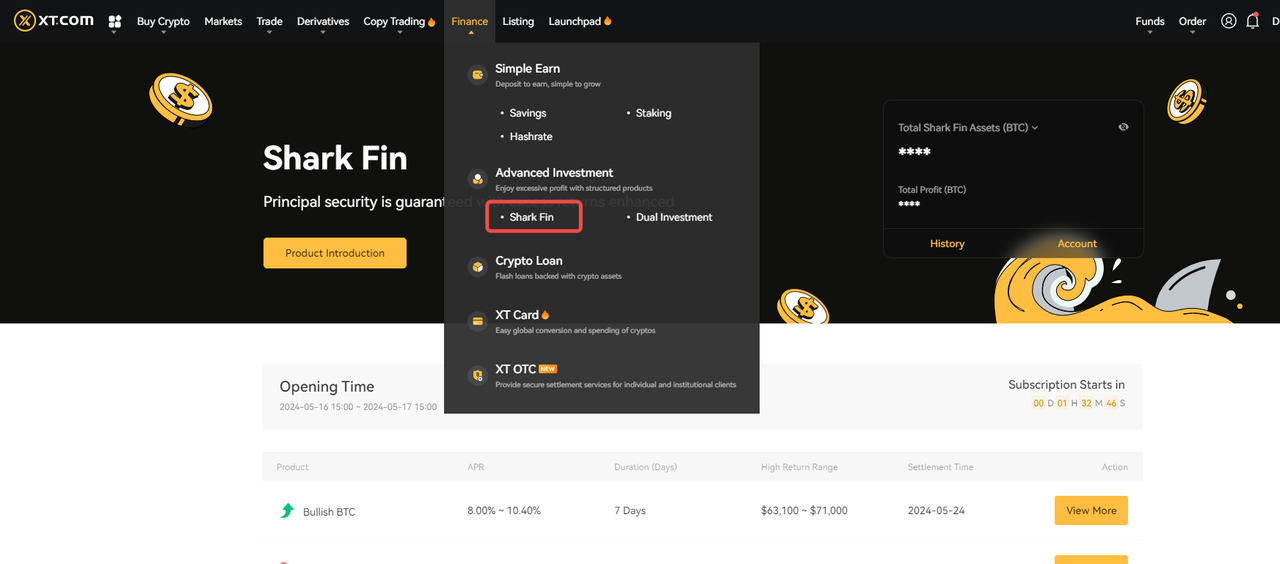Open the Finance menu

pos(469,21)
